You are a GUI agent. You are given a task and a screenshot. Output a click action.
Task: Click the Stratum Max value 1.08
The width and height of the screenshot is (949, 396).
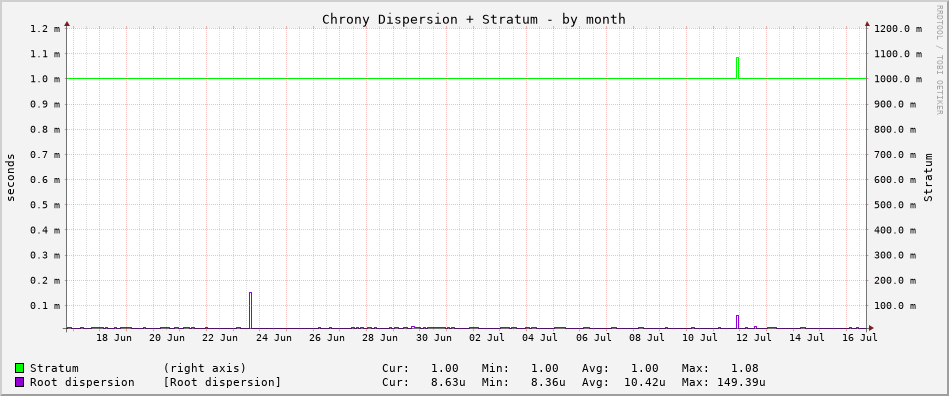[744, 368]
